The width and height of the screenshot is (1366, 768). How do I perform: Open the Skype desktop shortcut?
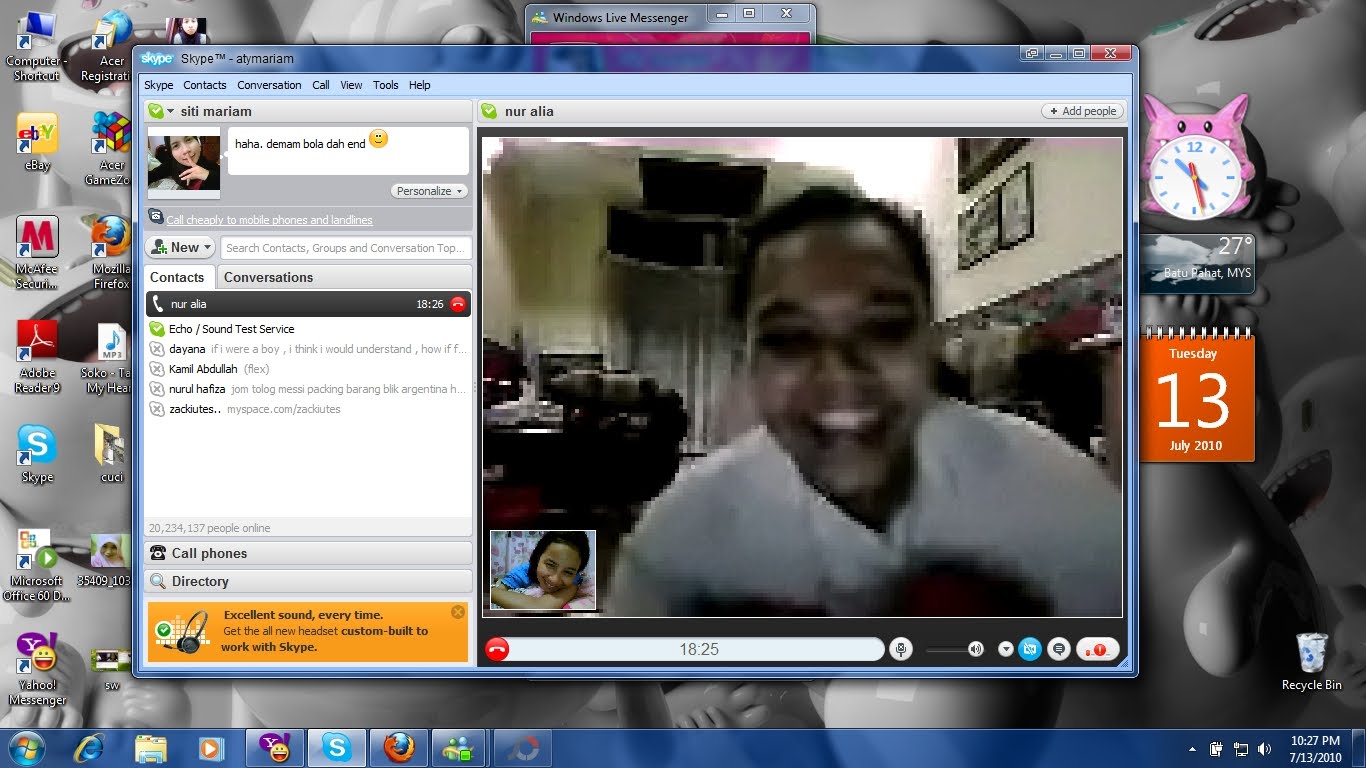(x=37, y=454)
